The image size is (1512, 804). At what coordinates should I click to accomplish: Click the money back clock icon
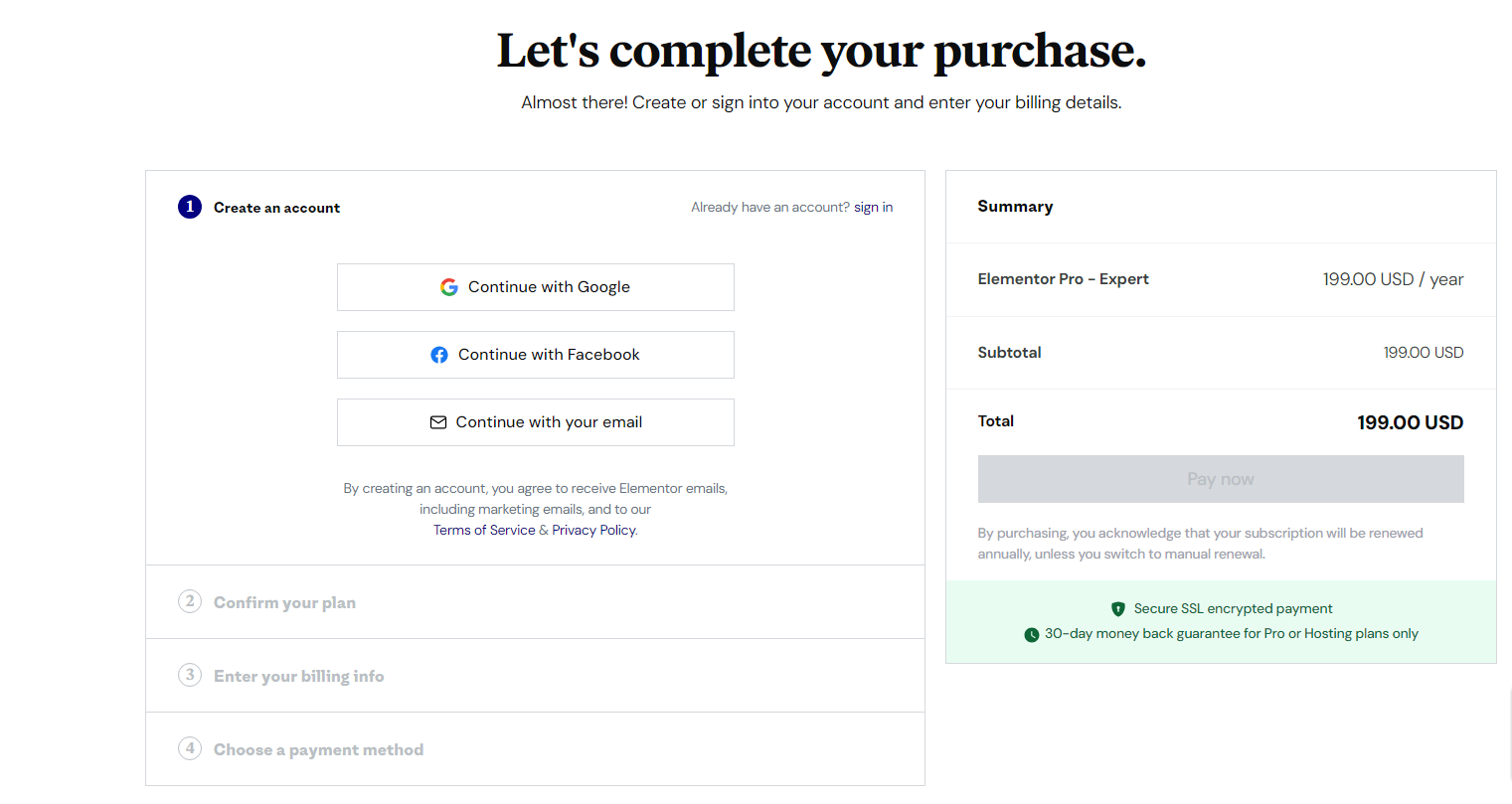(1032, 634)
